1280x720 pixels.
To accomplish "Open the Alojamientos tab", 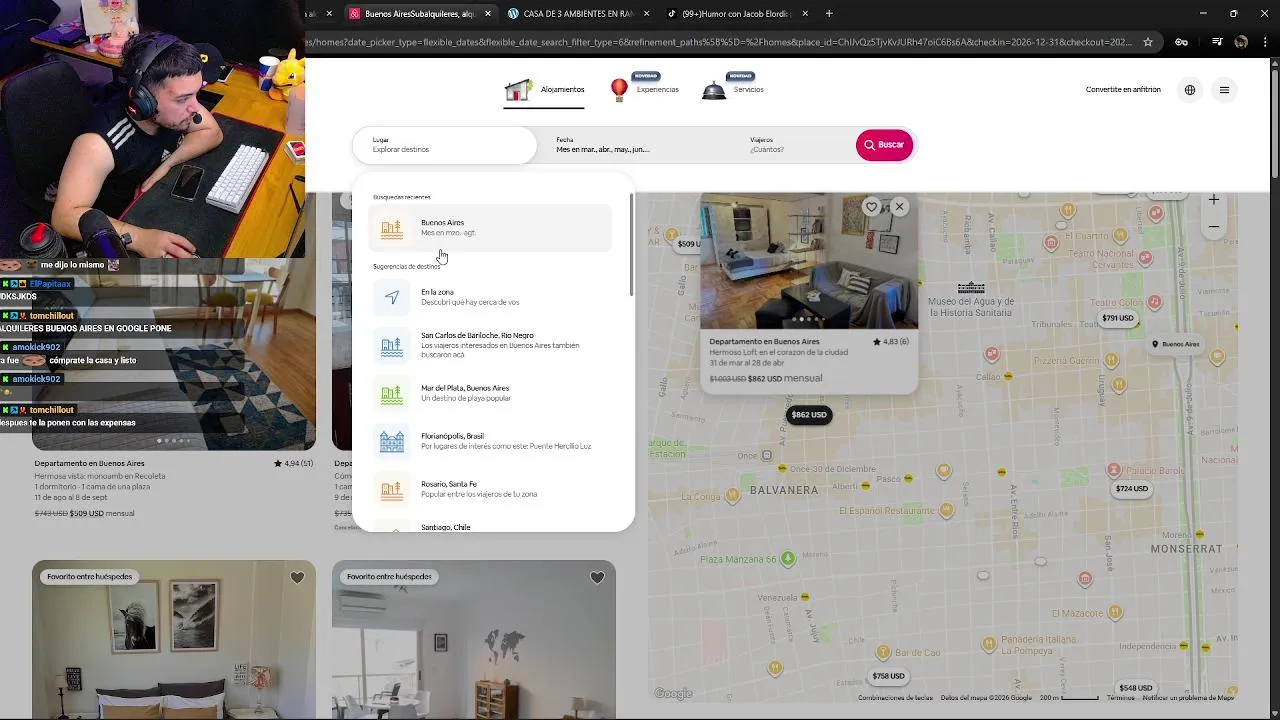I will pos(545,90).
